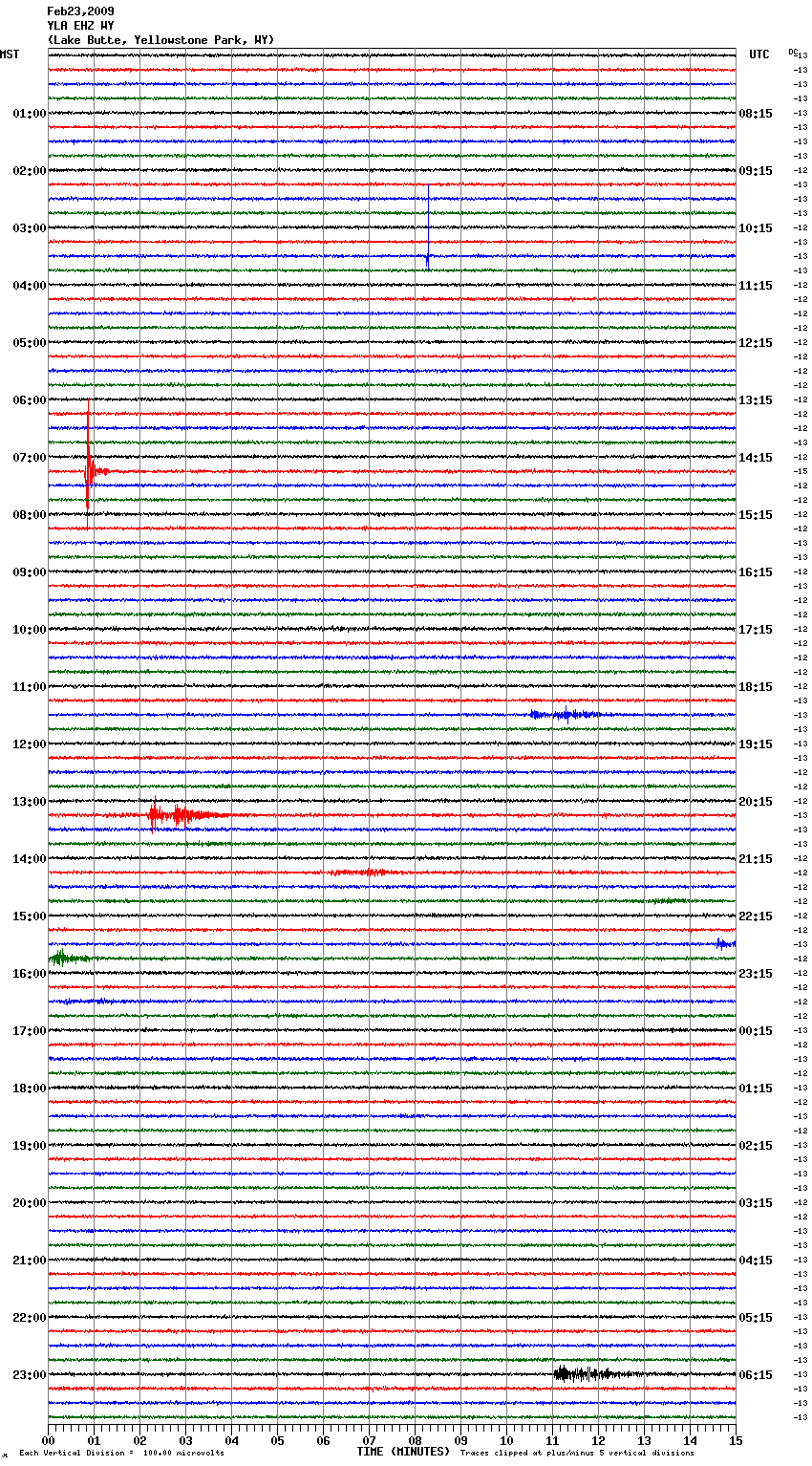Click the "TIME (MINUTES)" axis title
The height and width of the screenshot is (1466, 812).
click(403, 1452)
